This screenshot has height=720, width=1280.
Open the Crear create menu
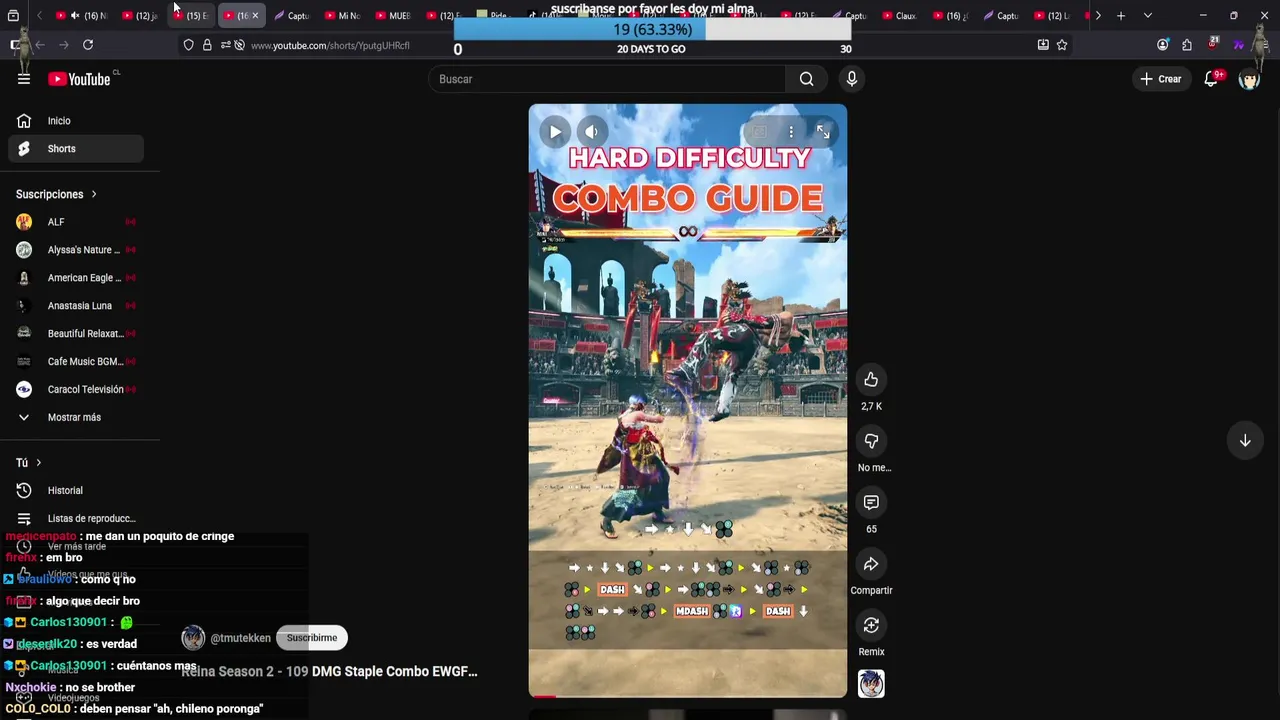(1160, 79)
